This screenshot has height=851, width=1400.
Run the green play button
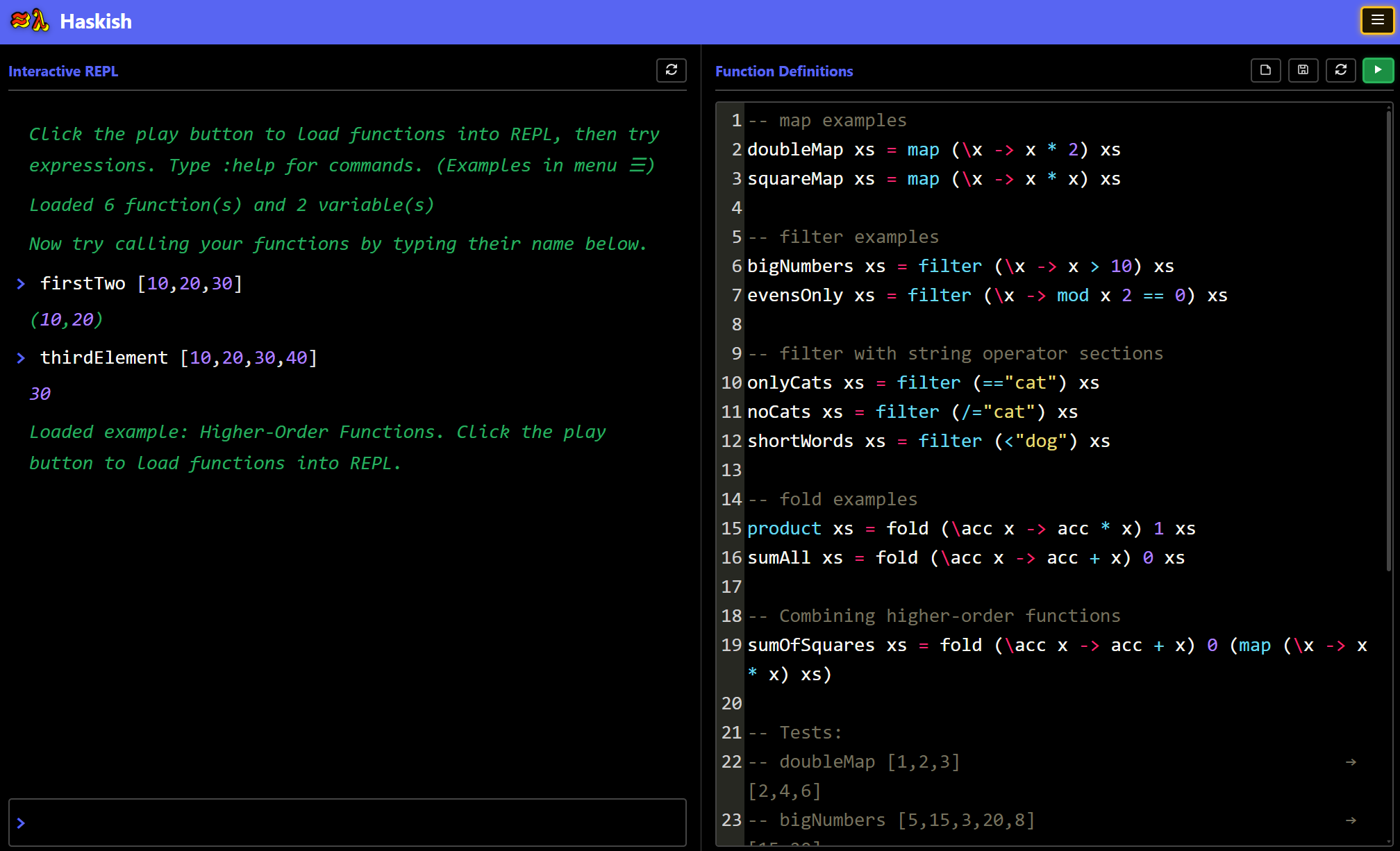(1378, 70)
